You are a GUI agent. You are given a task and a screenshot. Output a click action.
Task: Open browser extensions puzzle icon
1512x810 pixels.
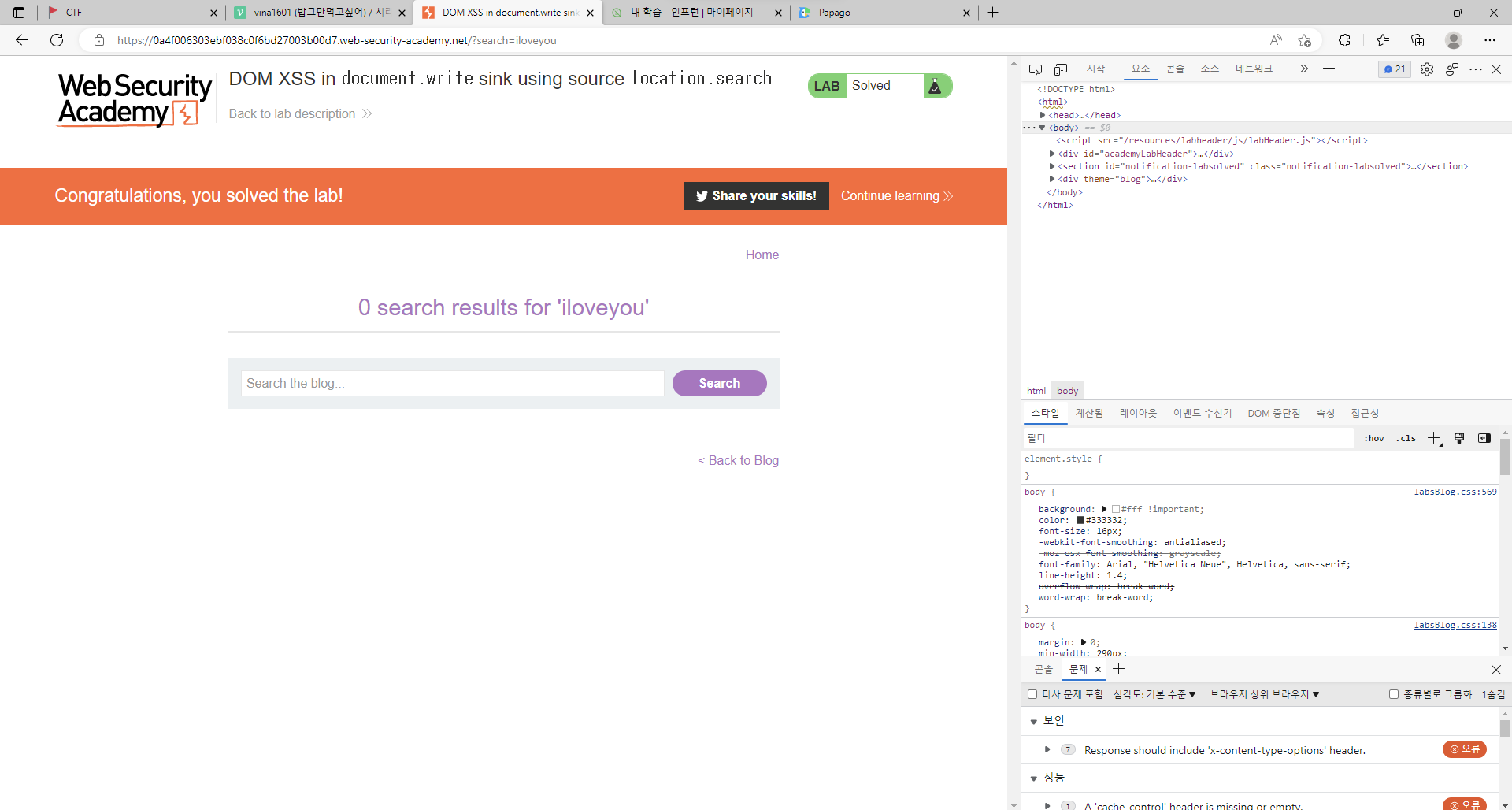1344,40
